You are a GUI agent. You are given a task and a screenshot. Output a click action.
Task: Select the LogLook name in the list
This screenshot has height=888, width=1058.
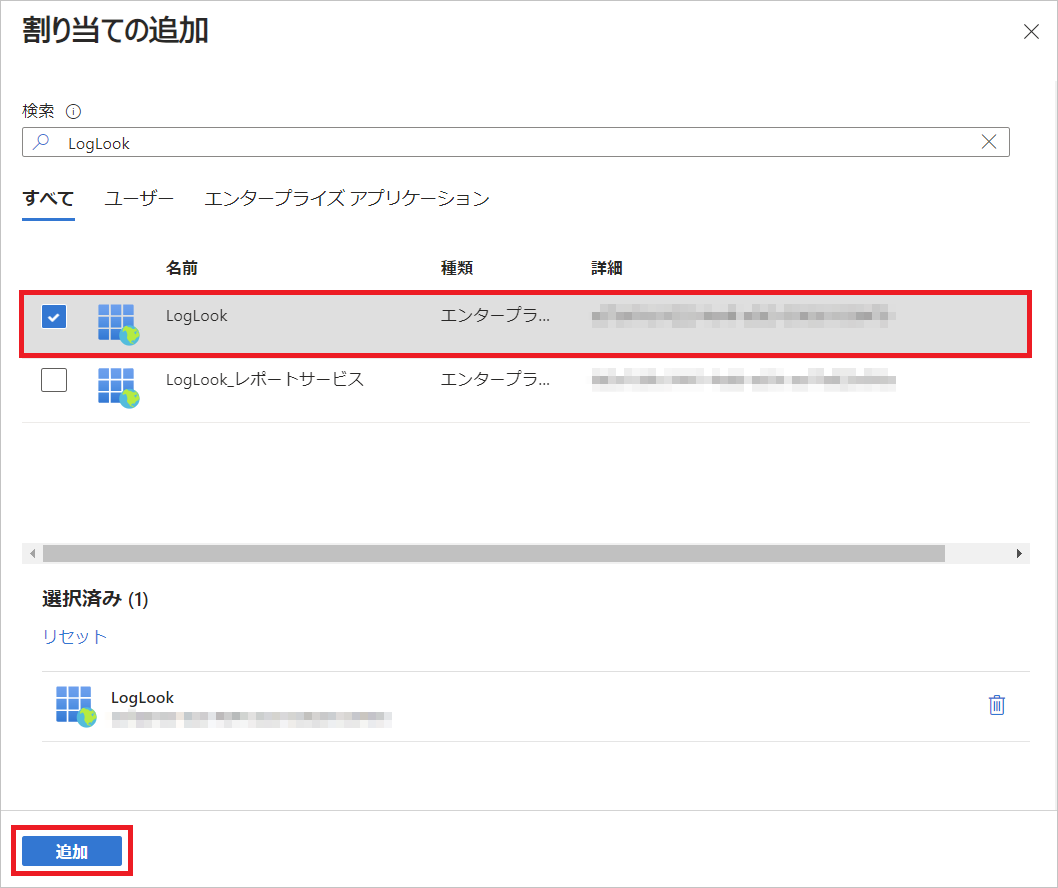(196, 316)
